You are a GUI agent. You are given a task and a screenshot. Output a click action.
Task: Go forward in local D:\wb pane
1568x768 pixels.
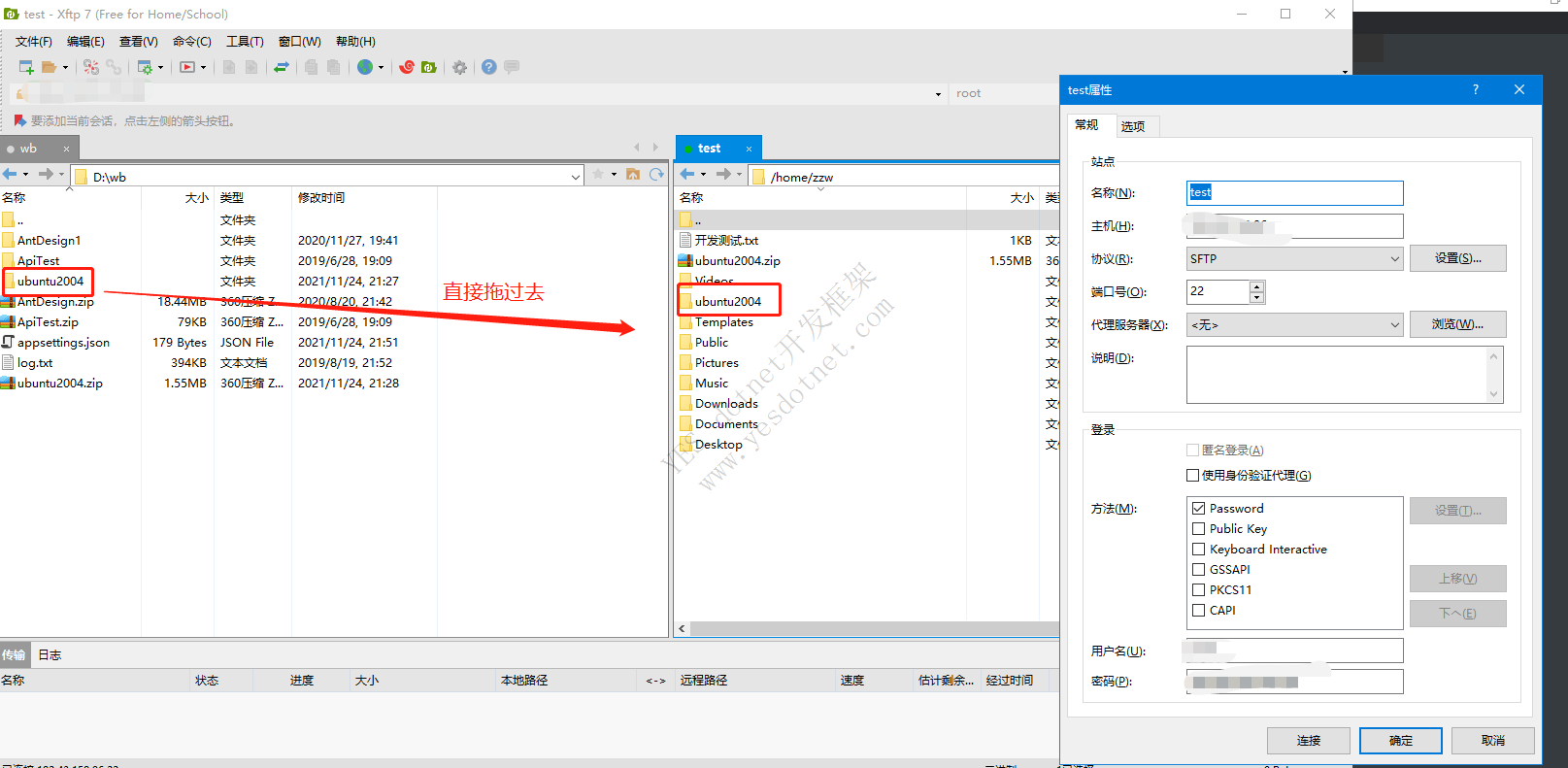coord(45,174)
